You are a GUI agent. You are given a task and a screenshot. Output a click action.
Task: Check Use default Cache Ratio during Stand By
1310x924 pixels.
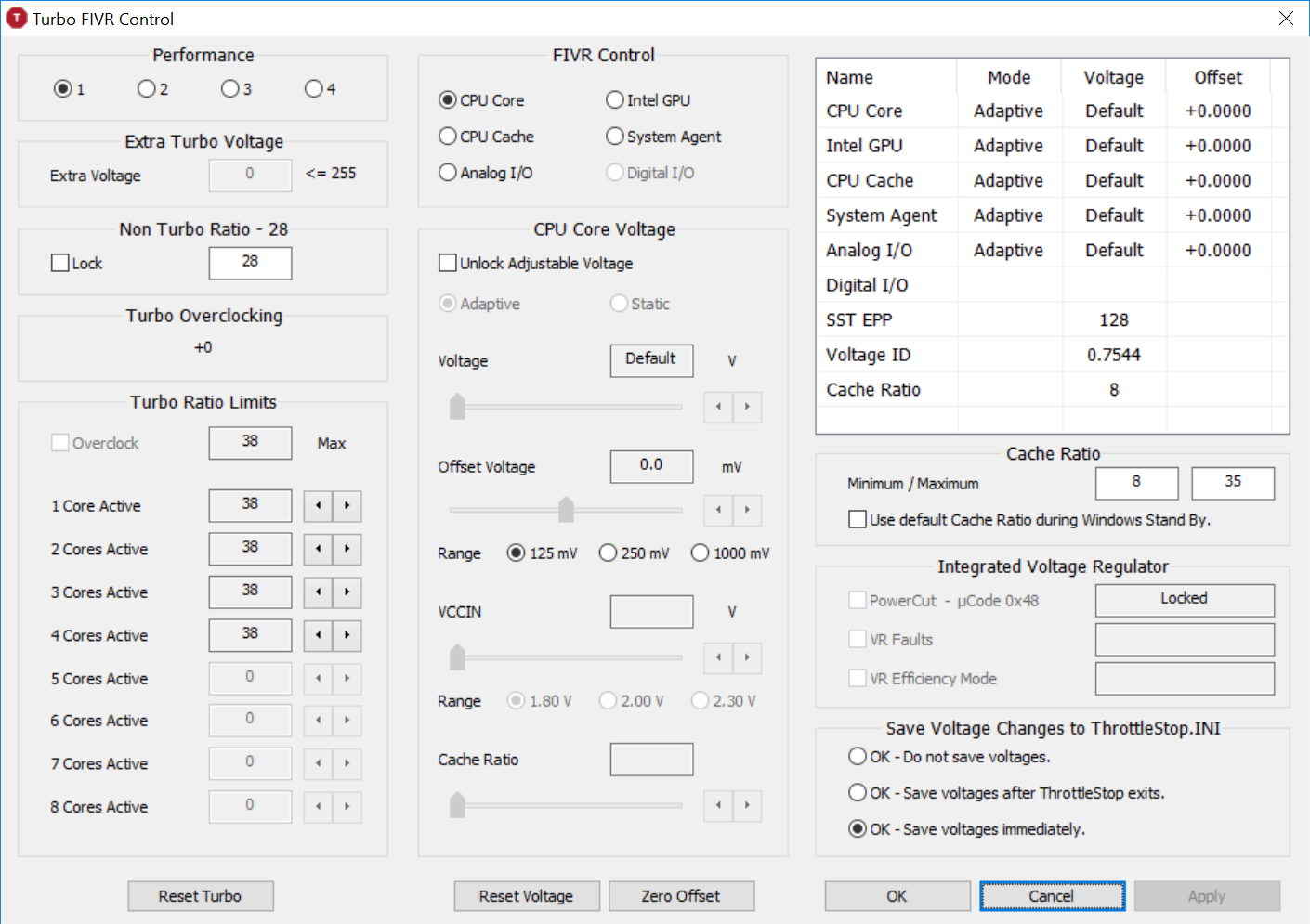click(858, 520)
